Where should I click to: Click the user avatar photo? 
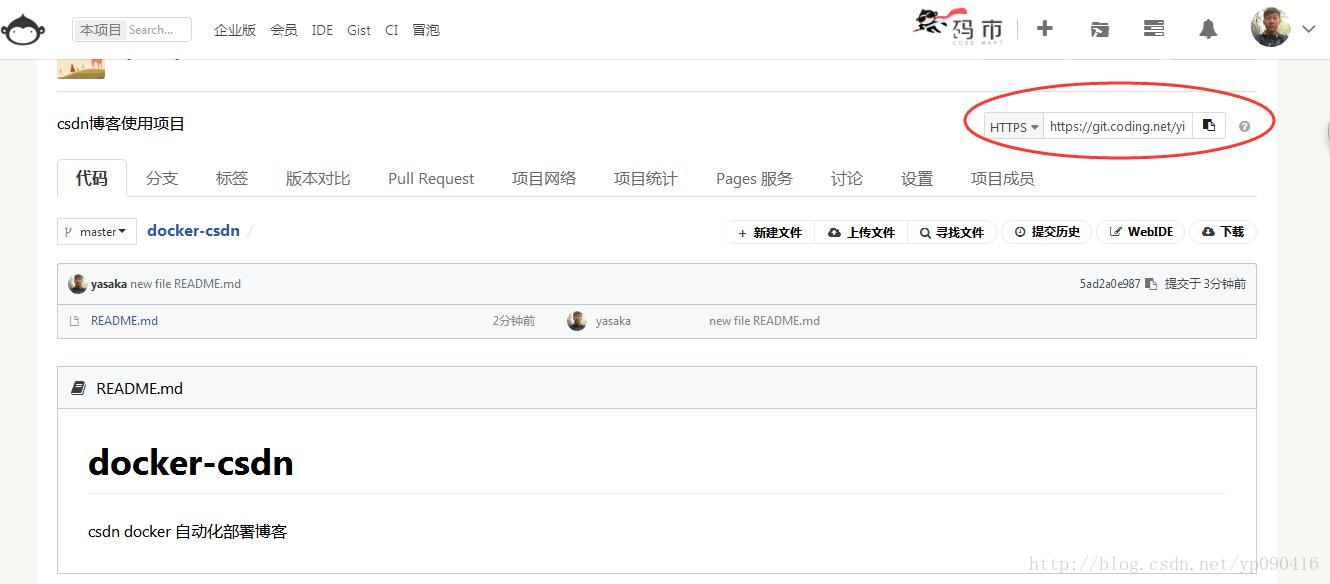point(1271,28)
